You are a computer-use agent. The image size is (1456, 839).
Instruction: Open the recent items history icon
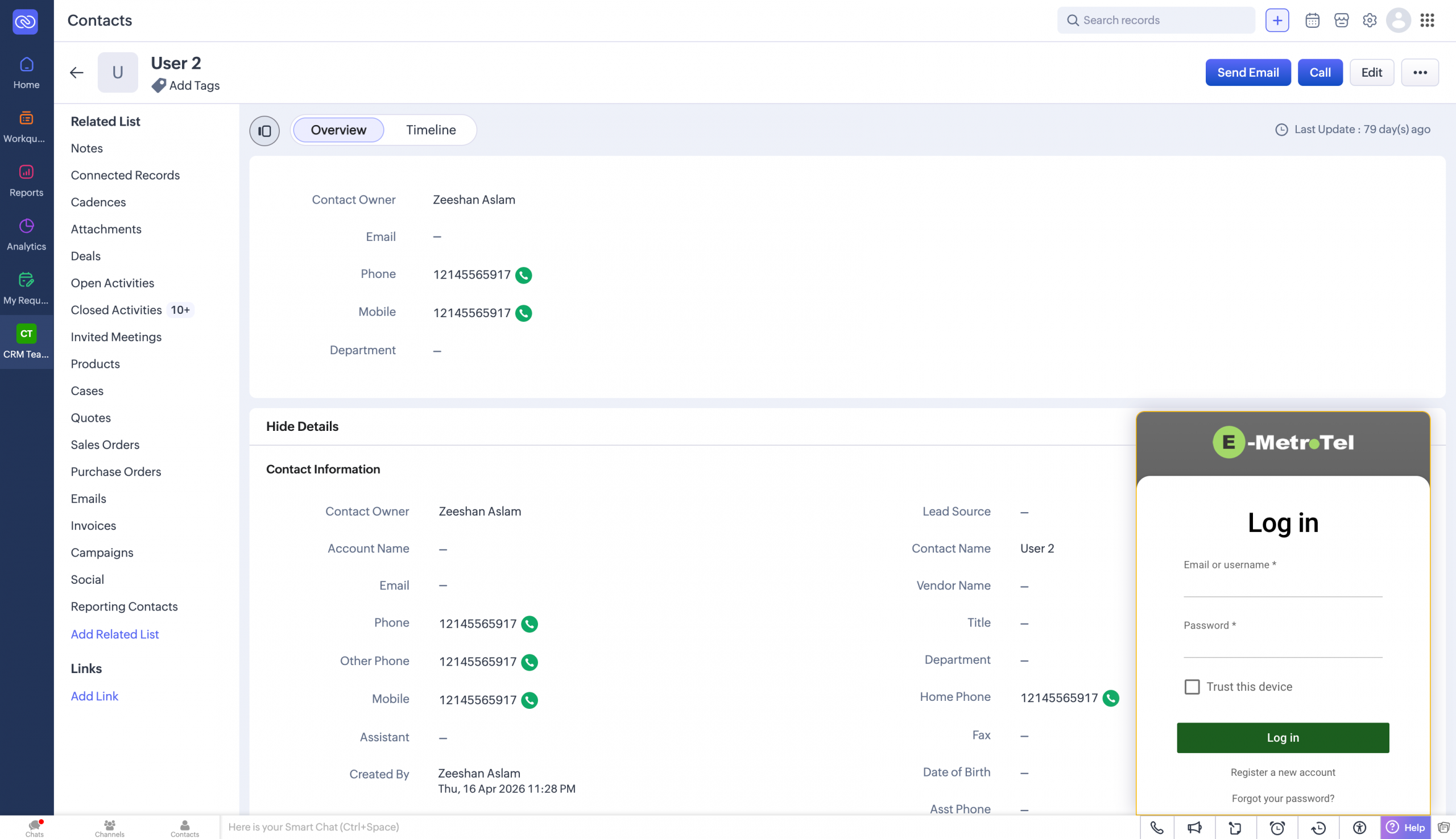(x=1318, y=828)
